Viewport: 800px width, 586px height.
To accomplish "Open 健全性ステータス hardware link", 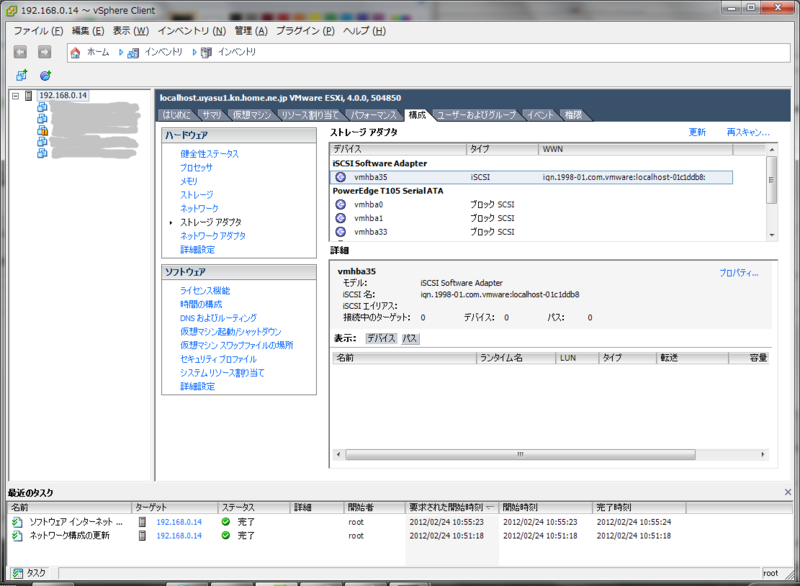I will (209, 154).
